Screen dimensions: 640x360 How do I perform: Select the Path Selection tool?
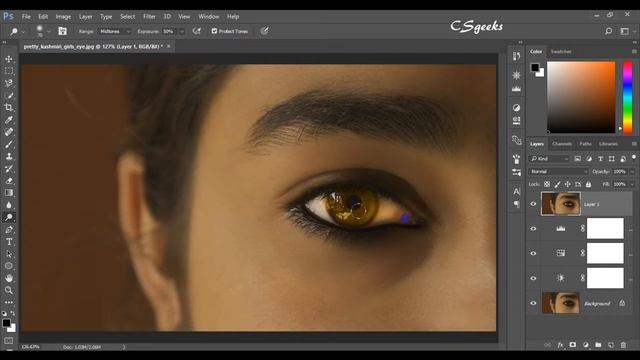click(9, 254)
